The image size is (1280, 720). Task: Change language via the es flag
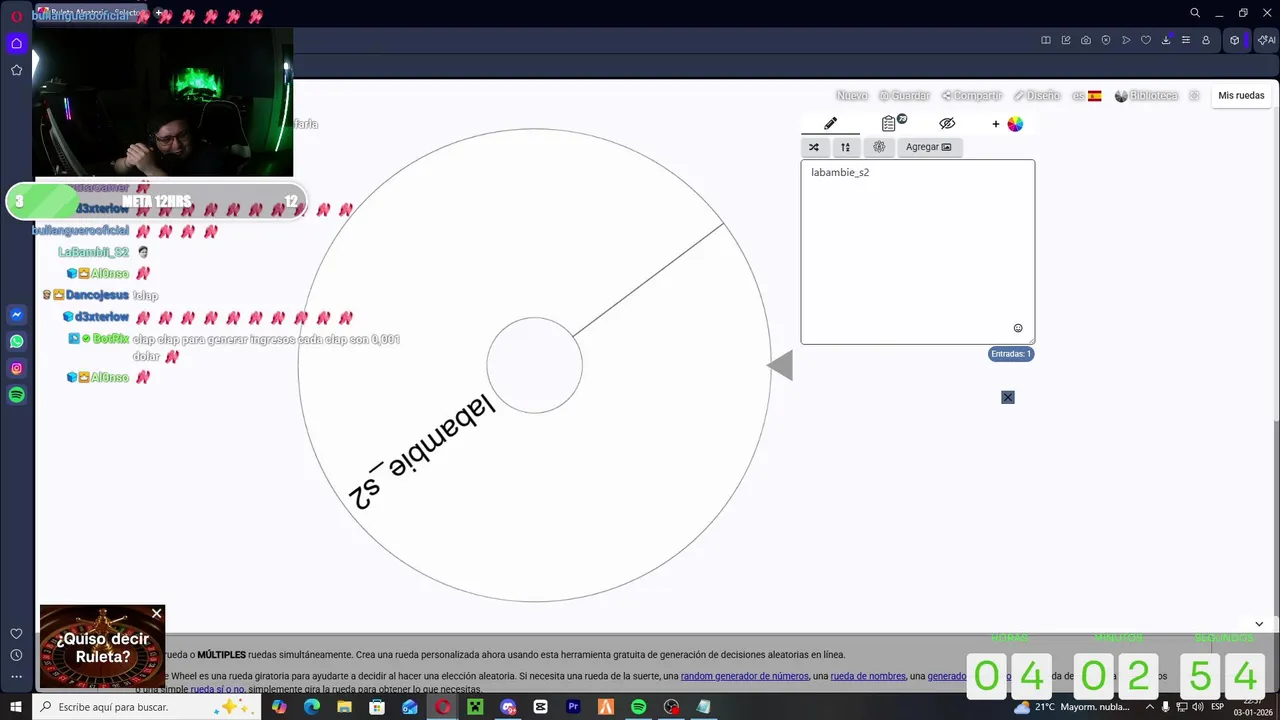[1087, 96]
